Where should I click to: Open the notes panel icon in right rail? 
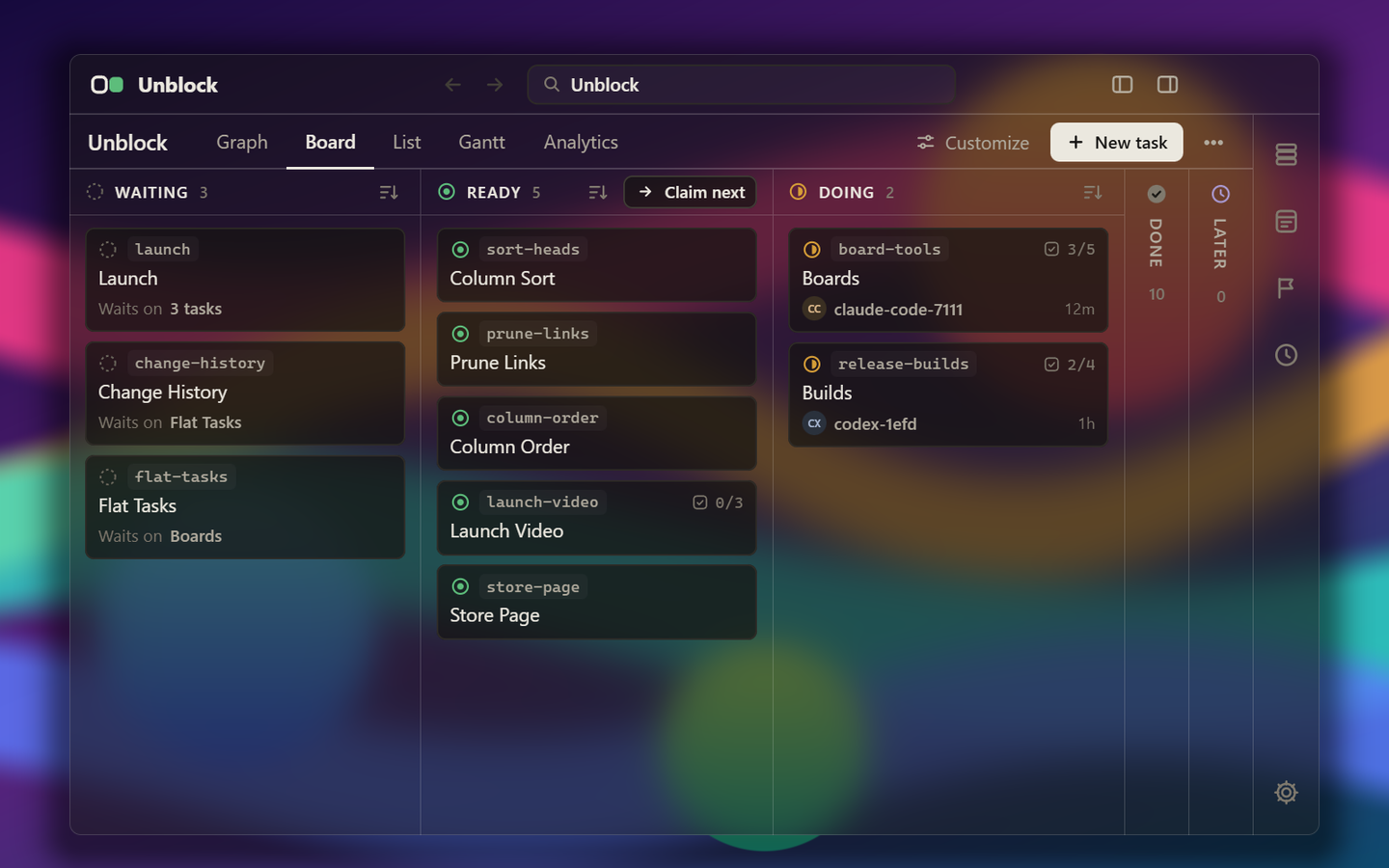[x=1286, y=221]
